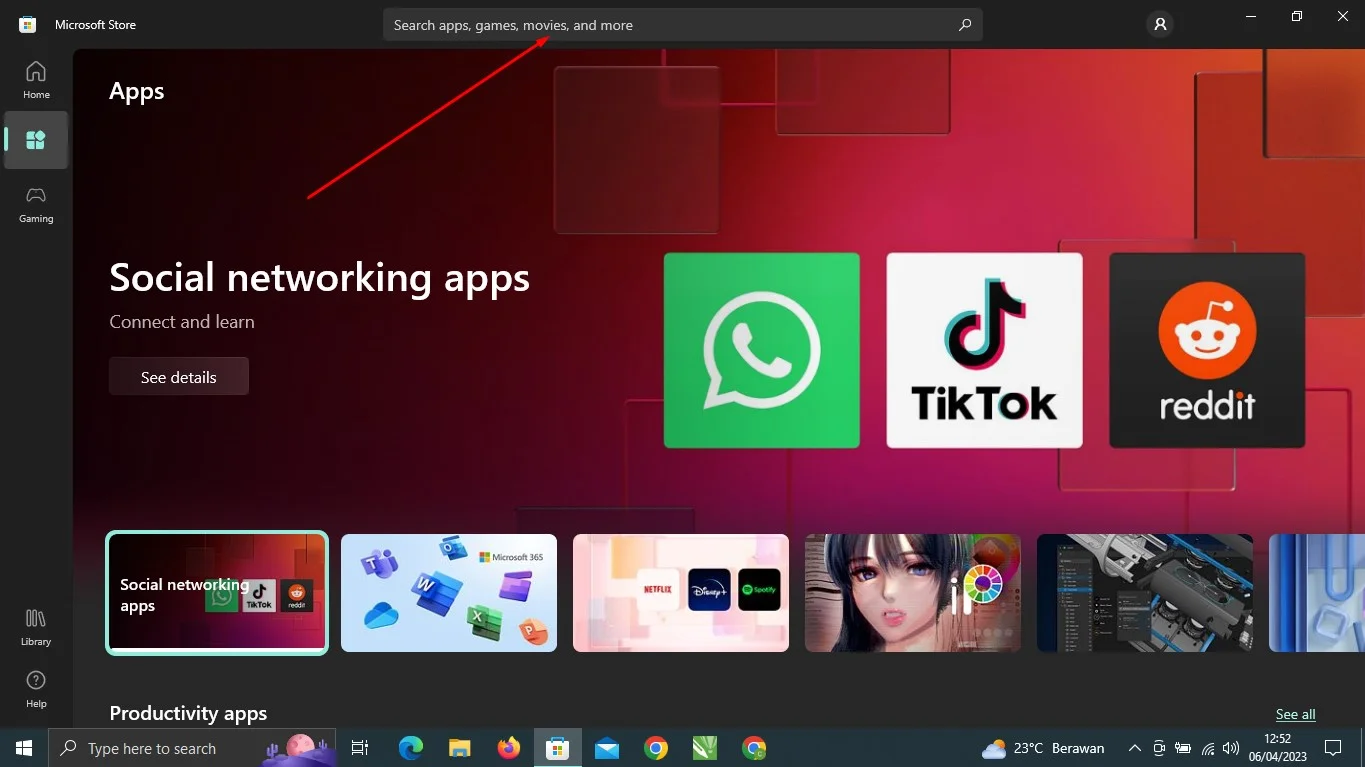
Task: Click the See details button
Action: tap(179, 377)
